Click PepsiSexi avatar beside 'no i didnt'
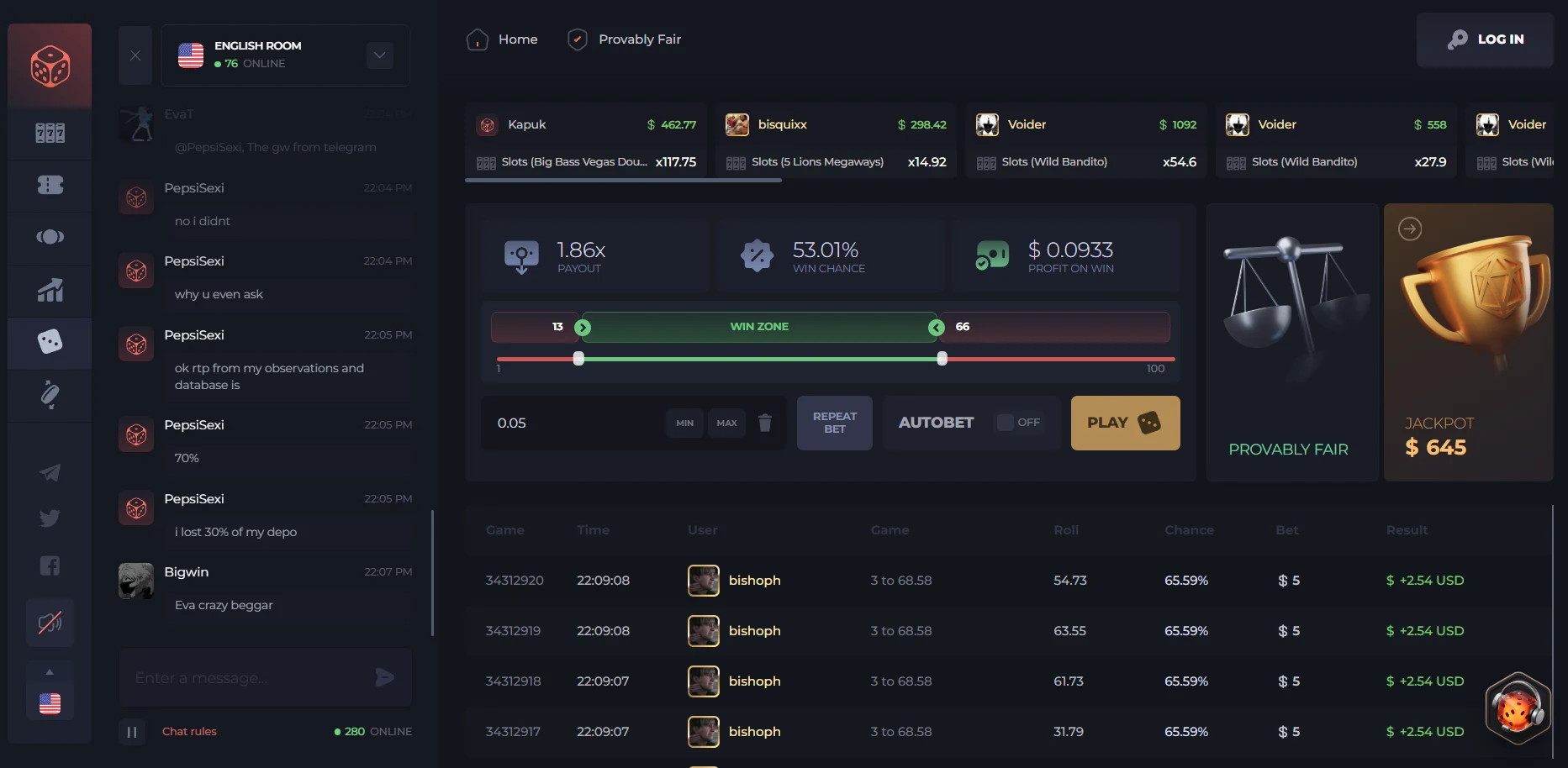 (x=136, y=197)
